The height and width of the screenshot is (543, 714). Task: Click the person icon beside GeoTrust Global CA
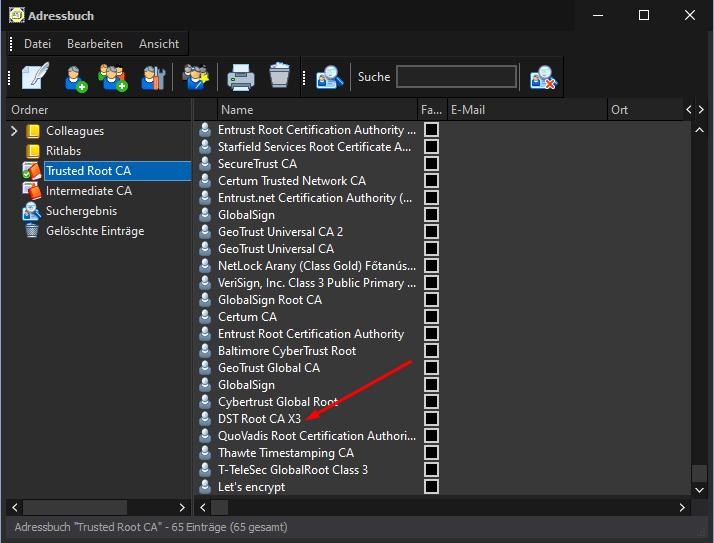pyautogui.click(x=205, y=367)
